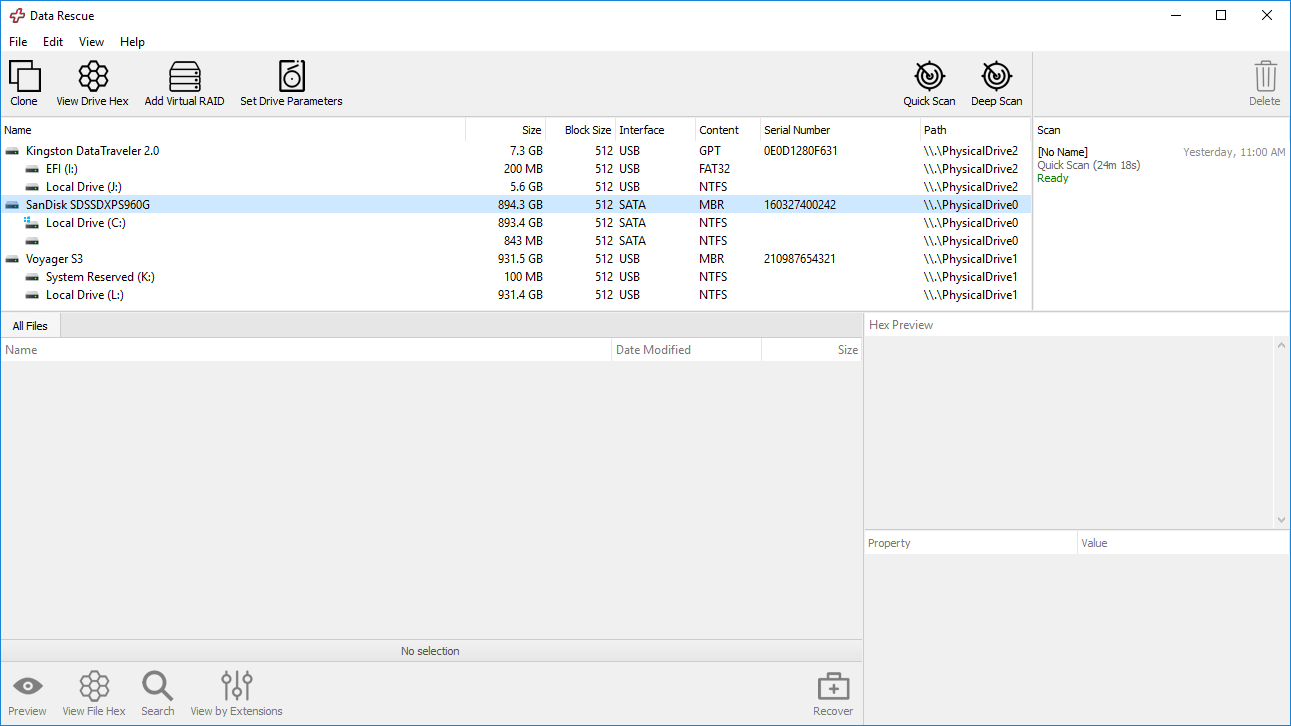The width and height of the screenshot is (1291, 726).
Task: Open View by Extensions filter
Action: (x=237, y=686)
